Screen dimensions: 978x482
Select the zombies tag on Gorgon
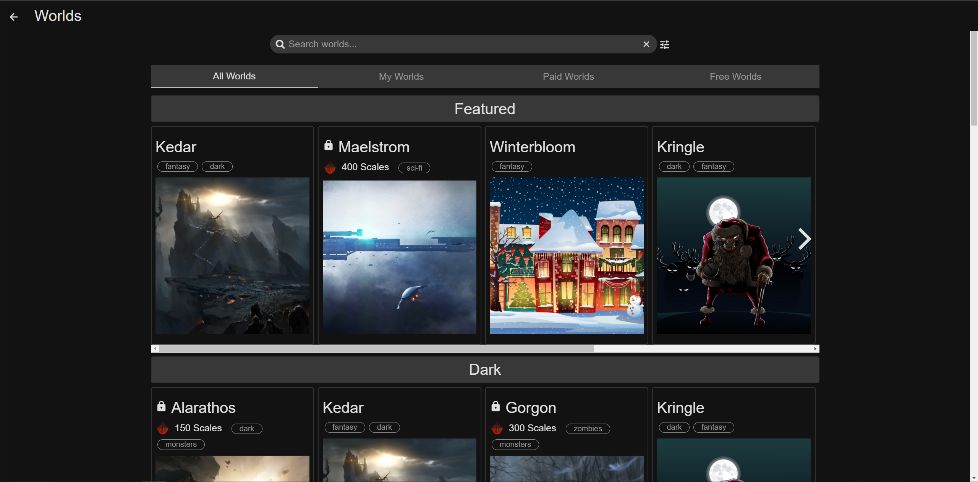click(588, 428)
